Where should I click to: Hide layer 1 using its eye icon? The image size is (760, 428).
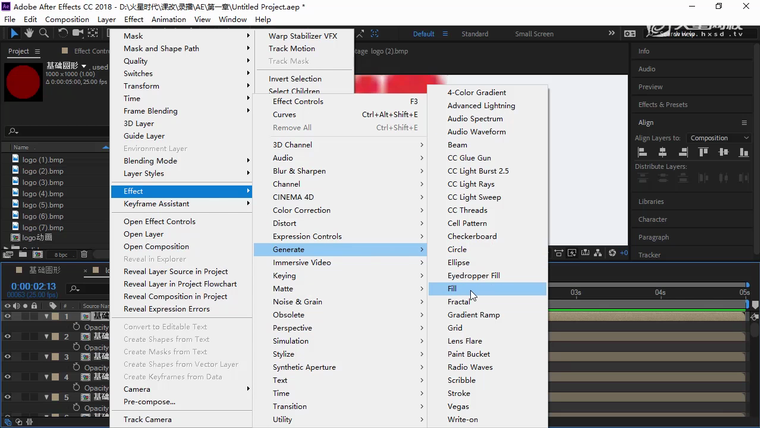[x=8, y=316]
